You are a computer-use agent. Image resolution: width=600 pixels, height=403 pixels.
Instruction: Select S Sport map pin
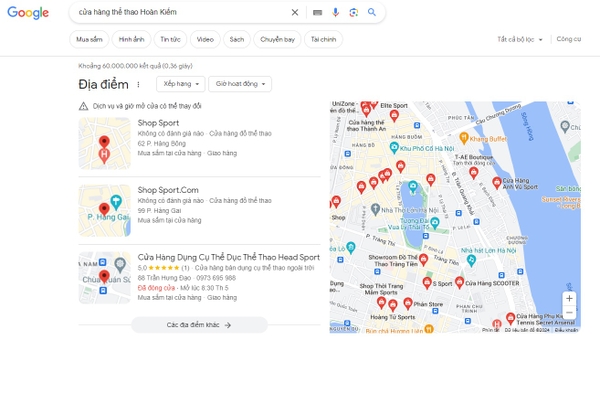point(427,282)
